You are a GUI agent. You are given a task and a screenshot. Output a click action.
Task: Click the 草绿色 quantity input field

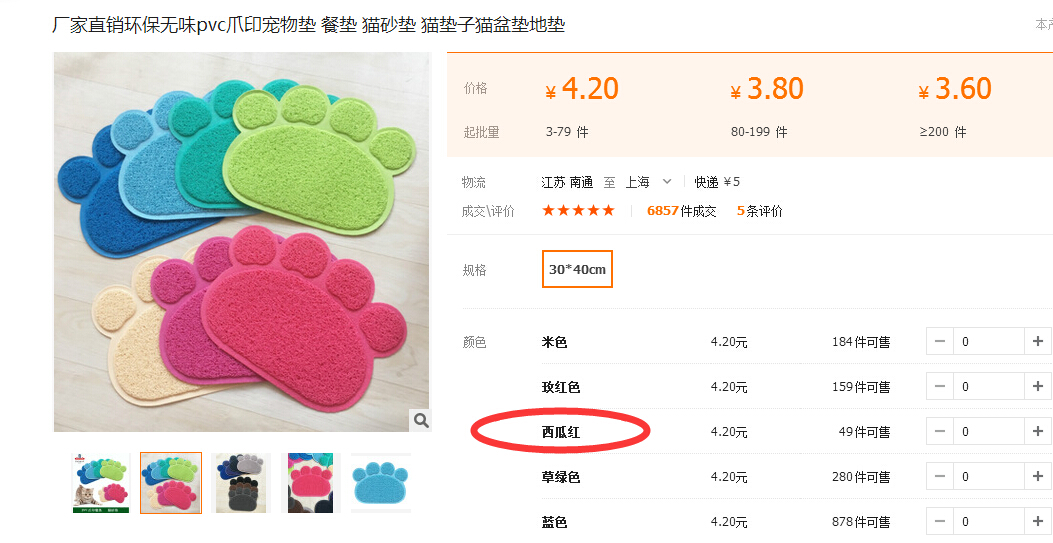[988, 477]
